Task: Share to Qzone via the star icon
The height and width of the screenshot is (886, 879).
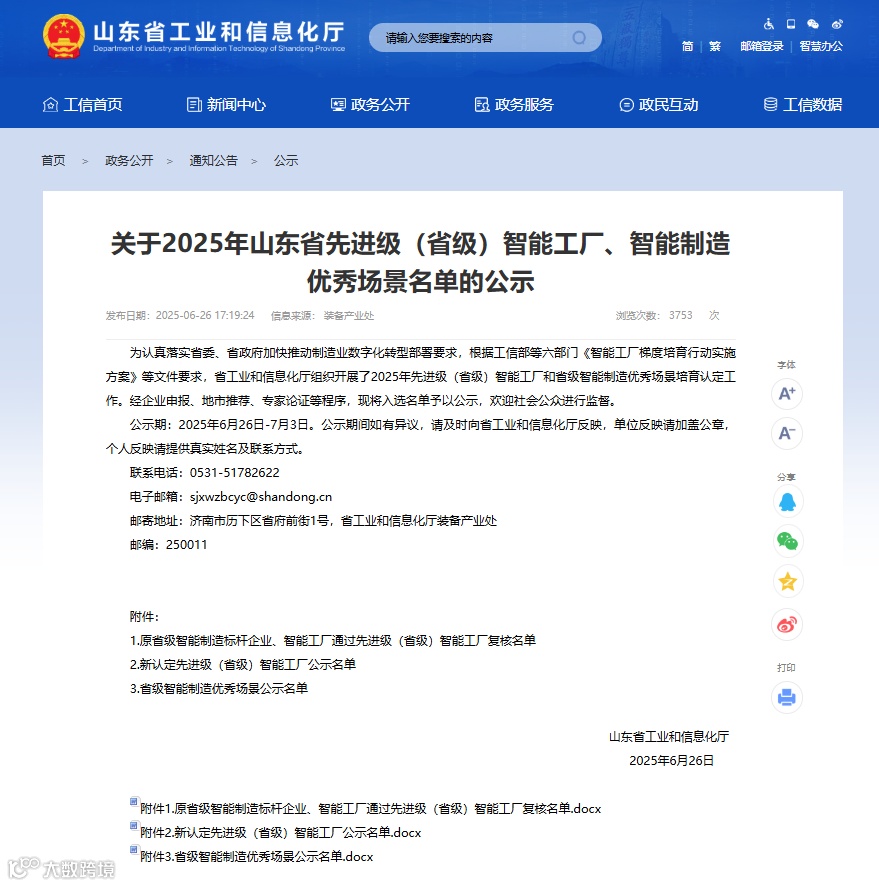Action: coord(787,581)
